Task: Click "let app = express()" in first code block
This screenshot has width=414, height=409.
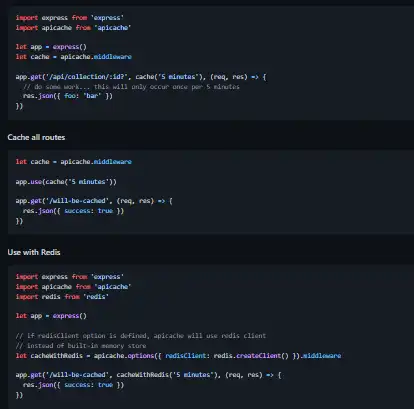Action: coord(51,47)
